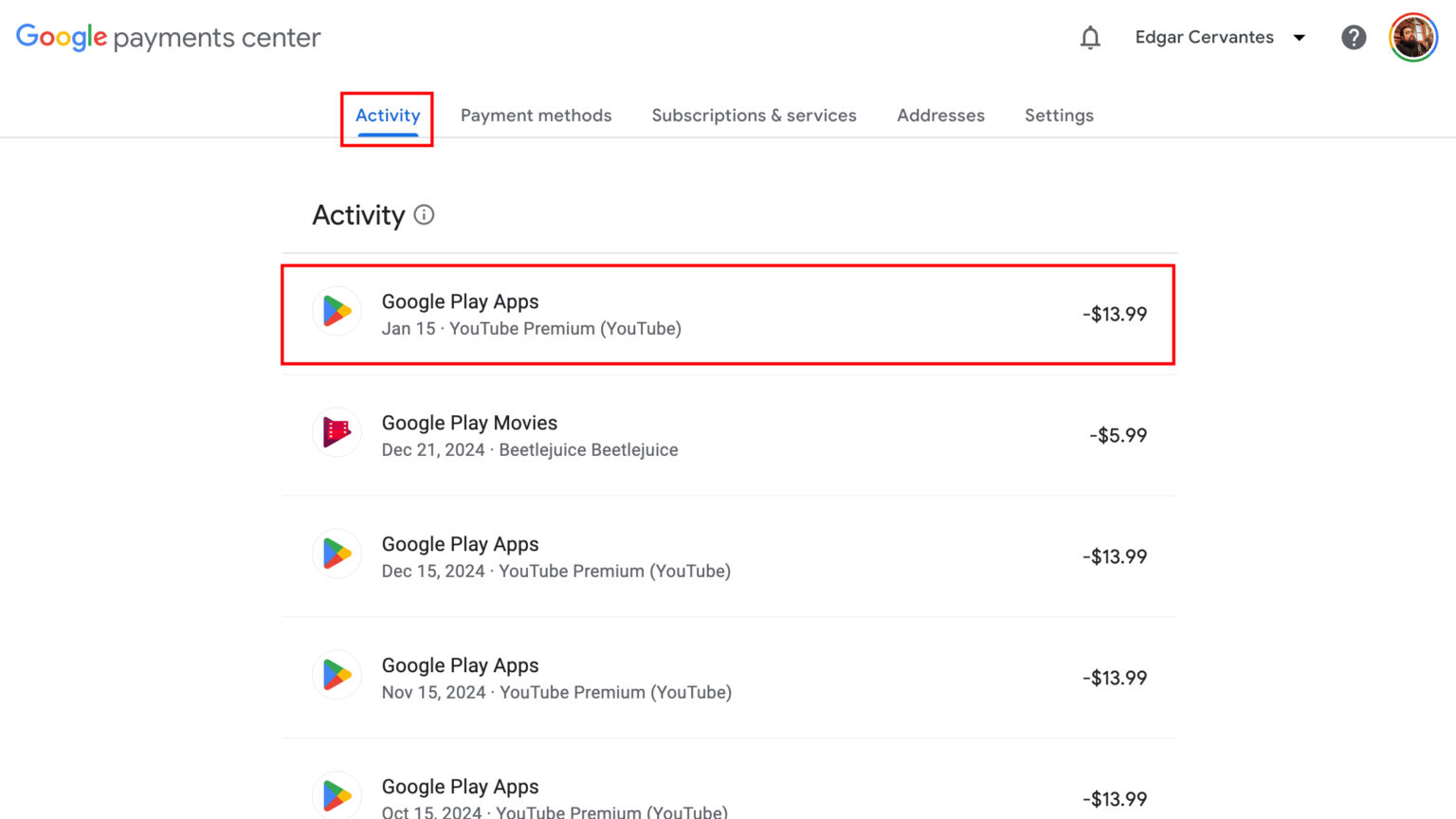Go to the Addresses tab
Image resolution: width=1456 pixels, height=819 pixels.
[x=940, y=115]
